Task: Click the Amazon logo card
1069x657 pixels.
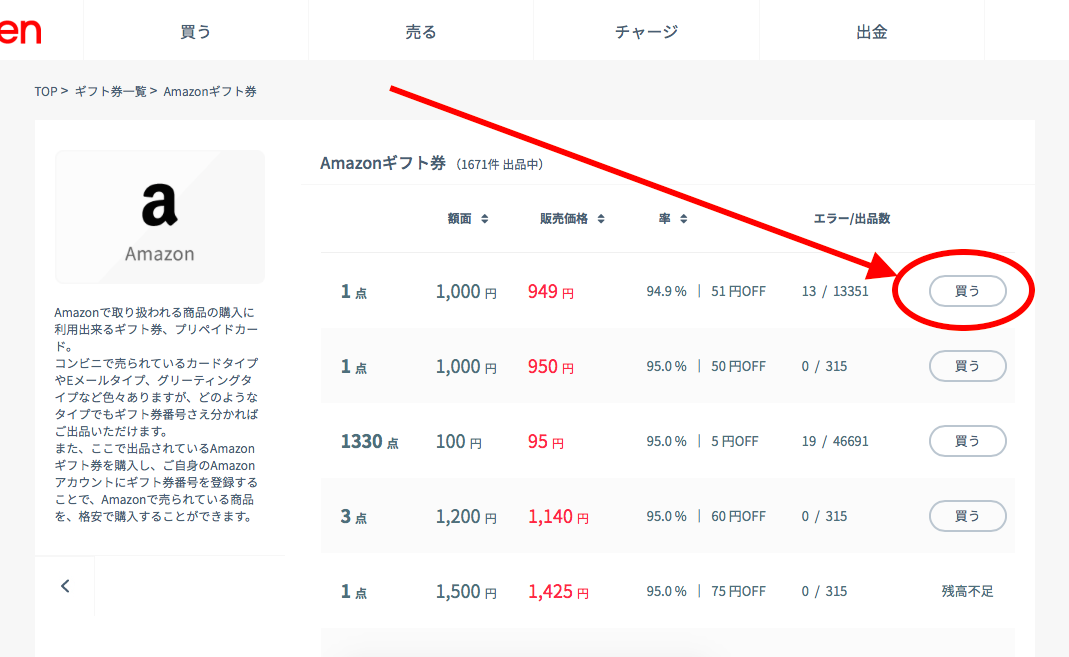Action: (160, 217)
